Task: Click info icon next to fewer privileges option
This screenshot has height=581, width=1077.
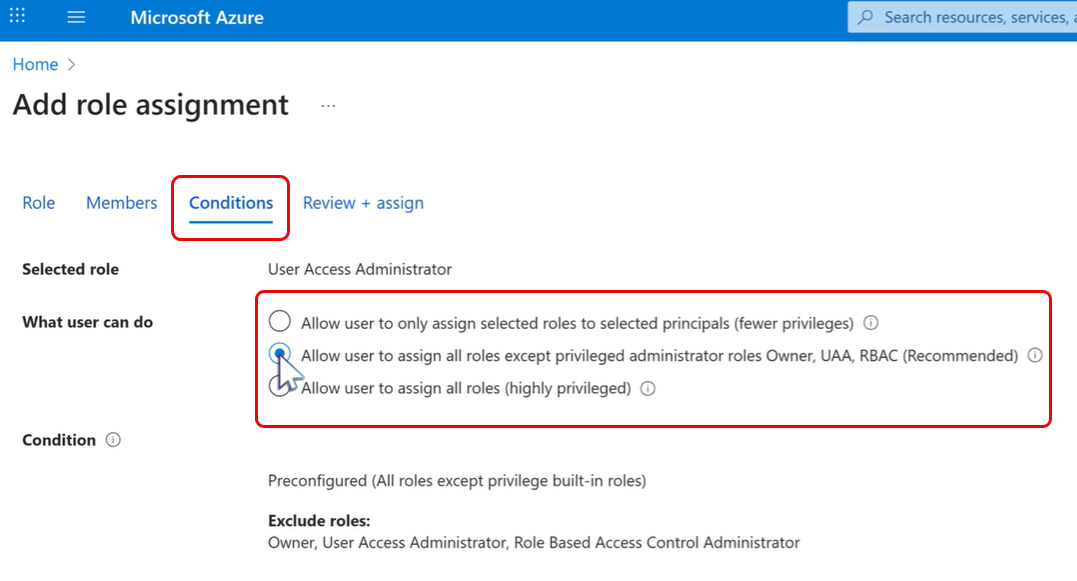Action: pos(871,323)
